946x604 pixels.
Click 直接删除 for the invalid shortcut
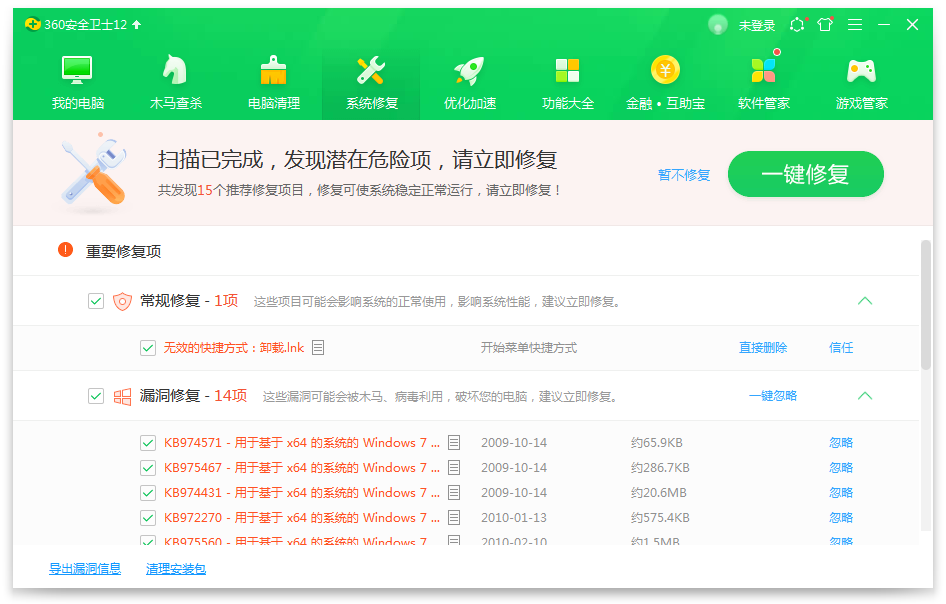[x=763, y=348]
